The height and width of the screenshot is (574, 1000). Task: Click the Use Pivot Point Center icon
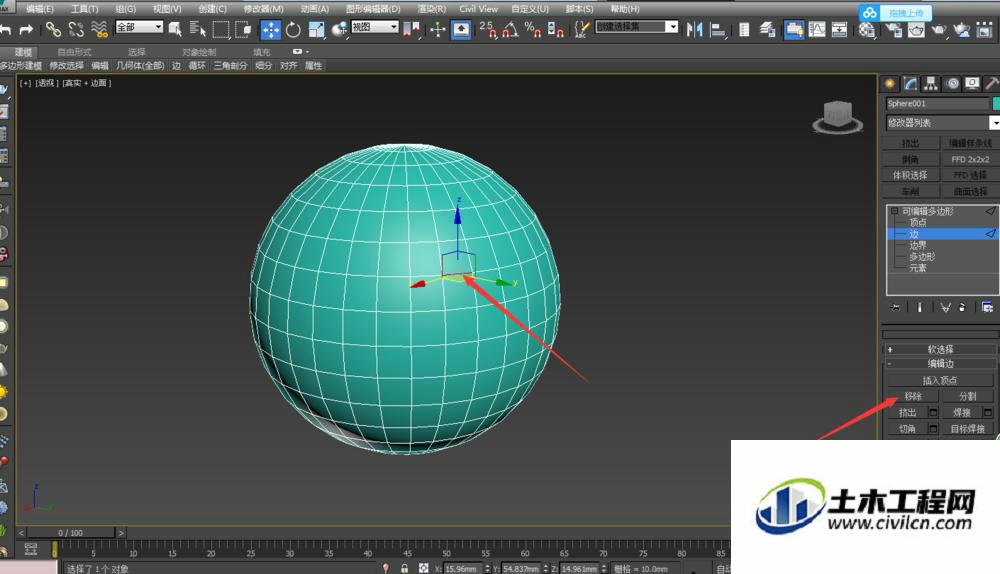pyautogui.click(x=414, y=29)
